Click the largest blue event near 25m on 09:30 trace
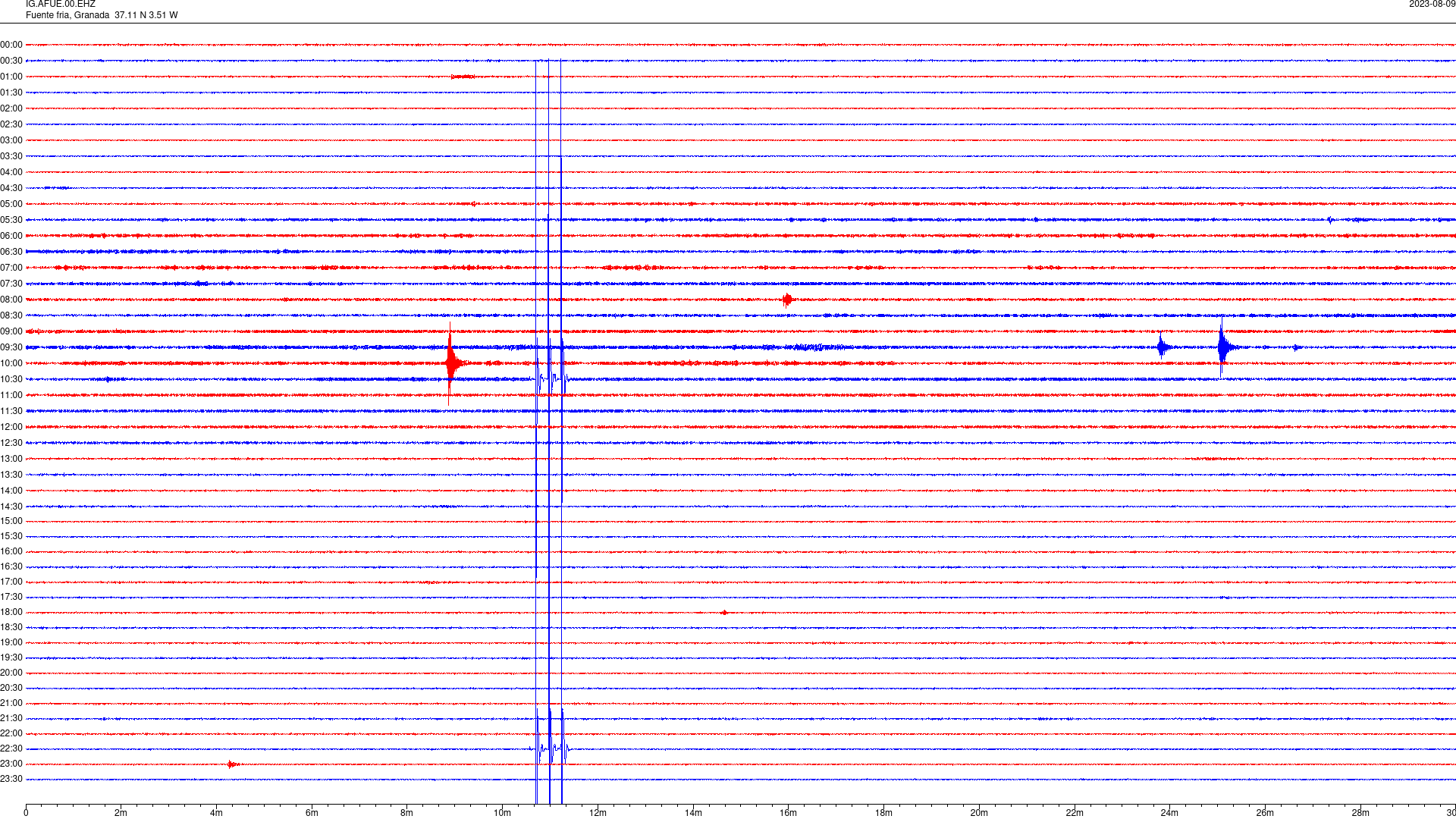This screenshot has width=1456, height=819. pyautogui.click(x=1222, y=347)
